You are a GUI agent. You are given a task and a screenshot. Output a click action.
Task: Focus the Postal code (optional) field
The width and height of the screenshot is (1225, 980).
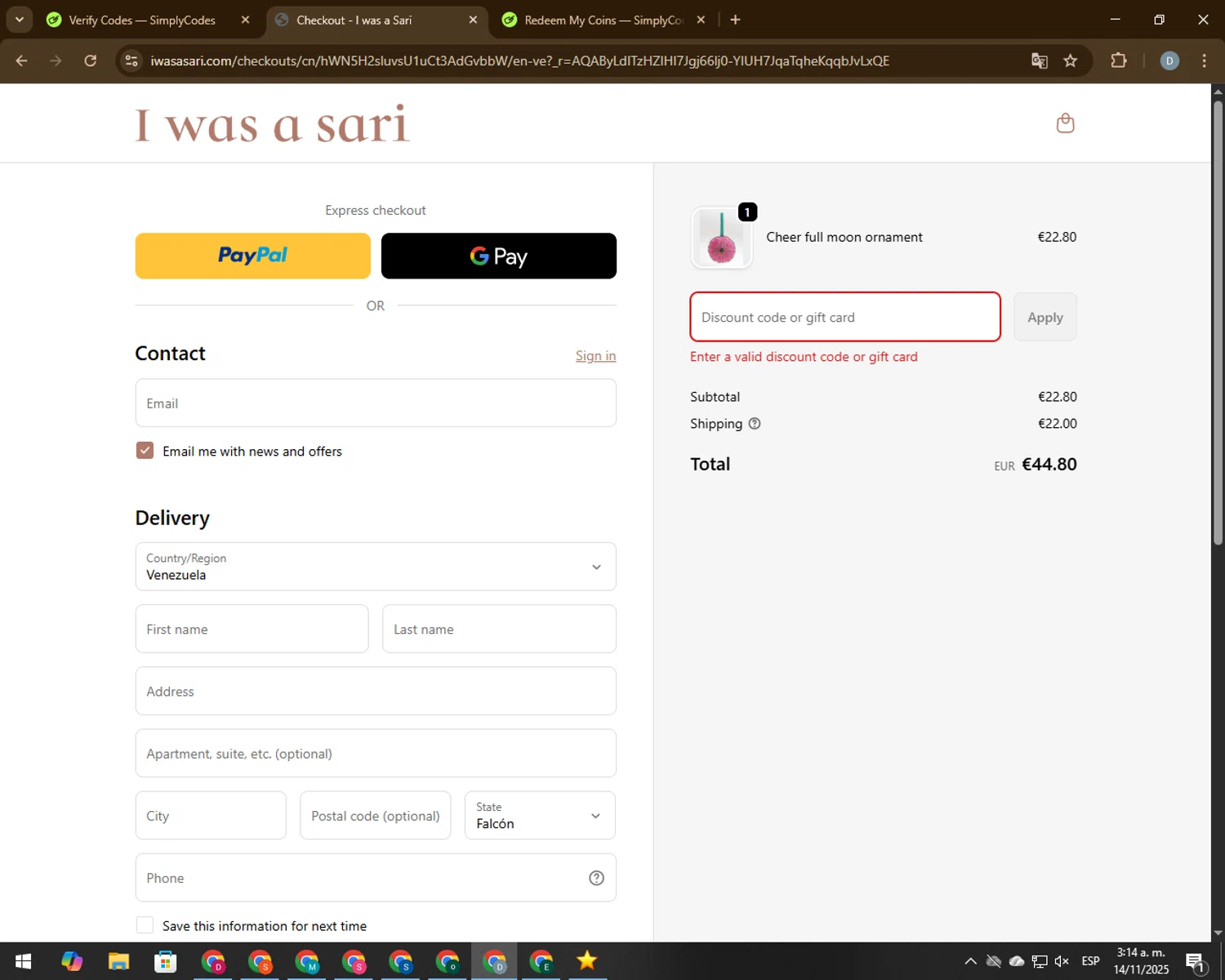(375, 816)
